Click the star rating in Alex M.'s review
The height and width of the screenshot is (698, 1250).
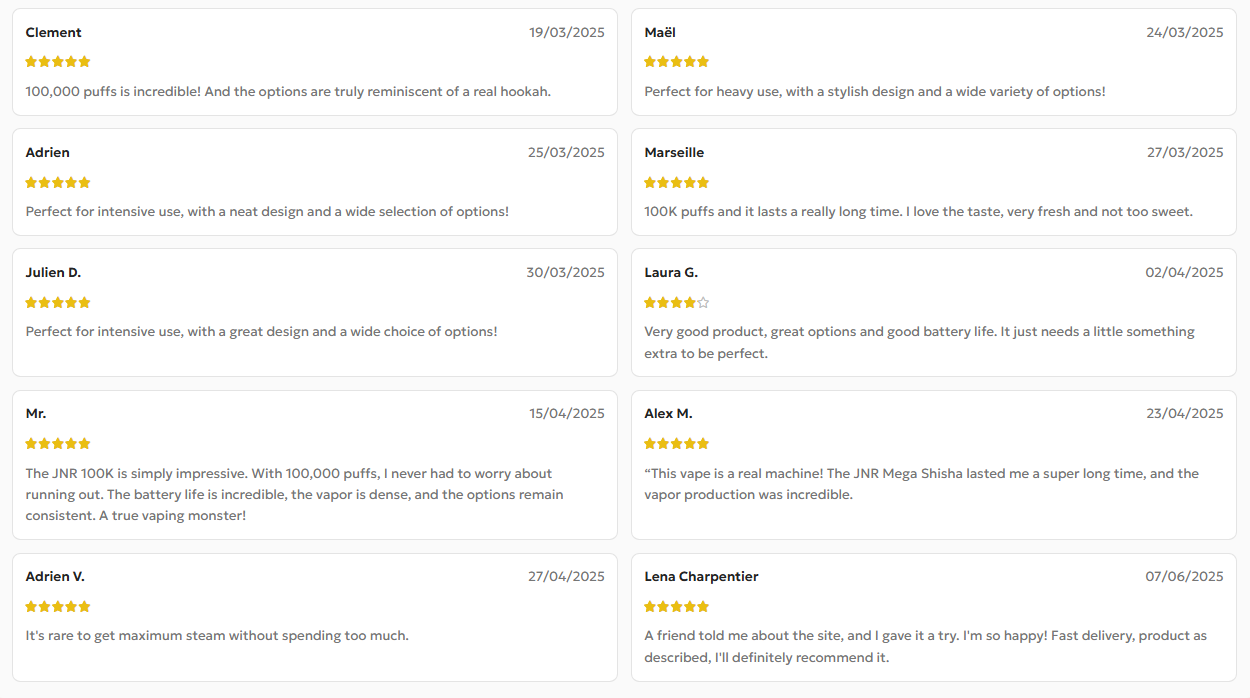click(676, 444)
